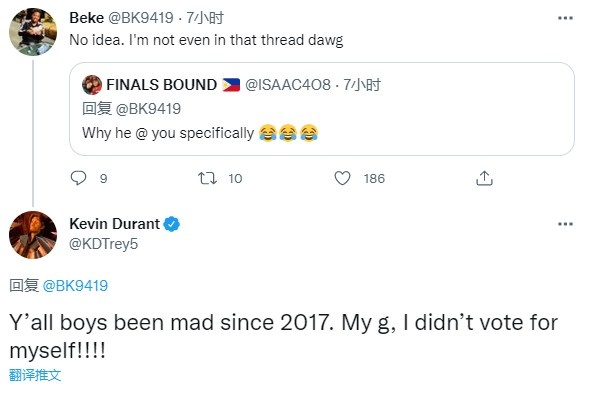This screenshot has width=590, height=398.
Task: Click the FINALS BOUND small avatar icon
Action: (92, 85)
